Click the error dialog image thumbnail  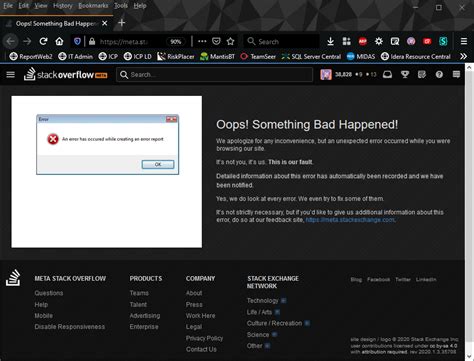coord(107,172)
